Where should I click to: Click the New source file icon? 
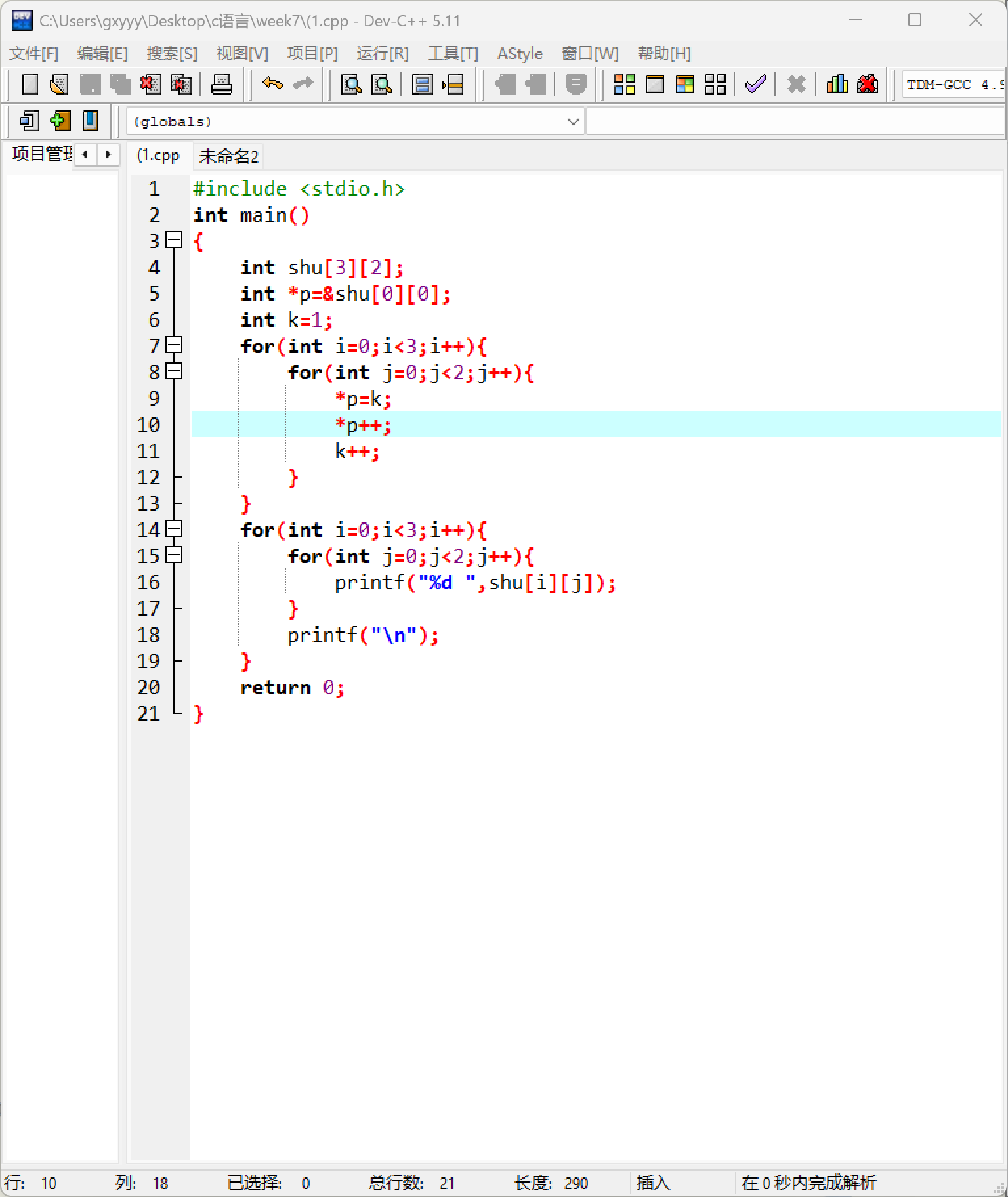(x=30, y=84)
